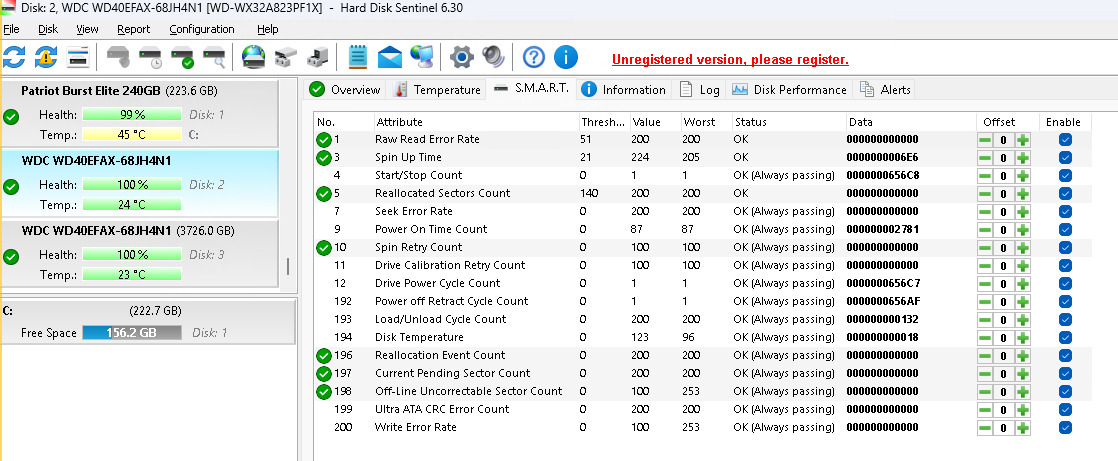Decrease offset for Write Error Rate
Screen dimensions: 1118x461
click(x=985, y=428)
